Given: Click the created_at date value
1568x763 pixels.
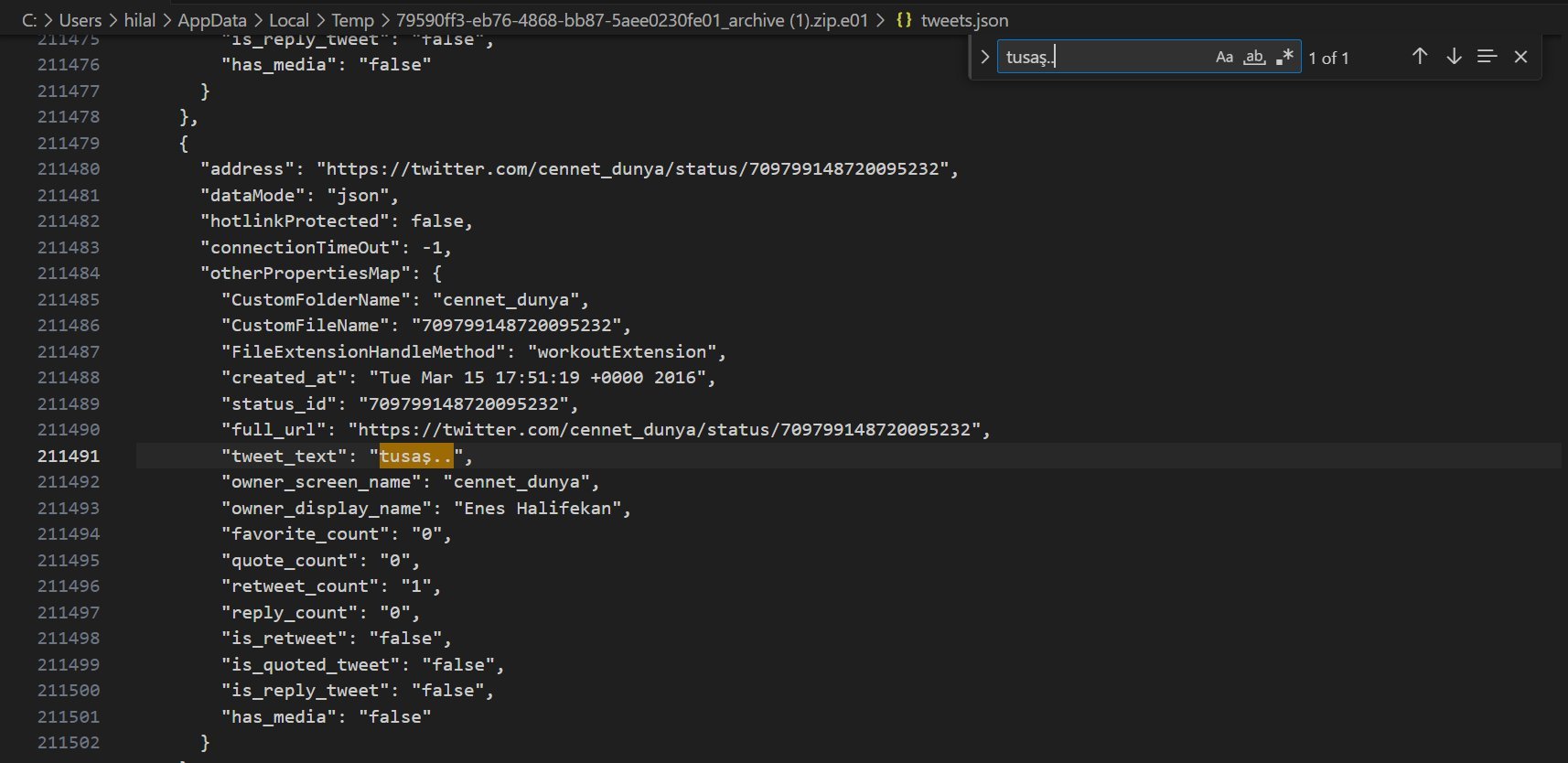Looking at the screenshot, I should coord(538,377).
